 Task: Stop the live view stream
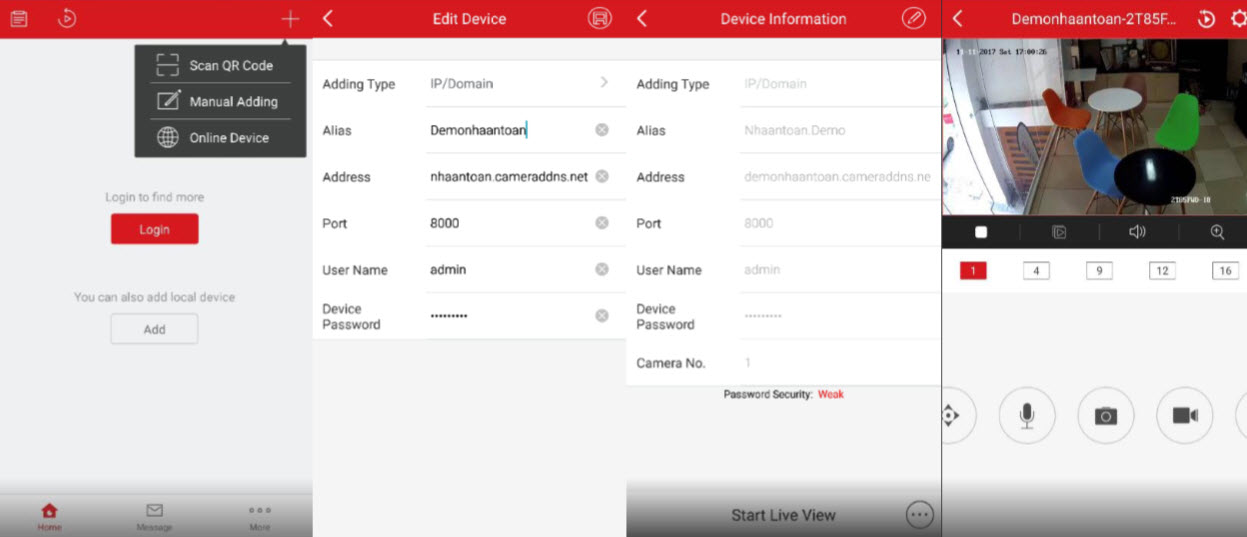tap(981, 232)
